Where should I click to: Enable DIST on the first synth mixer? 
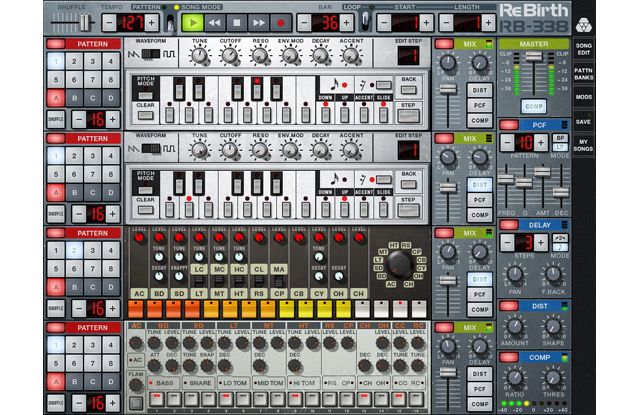tap(480, 90)
